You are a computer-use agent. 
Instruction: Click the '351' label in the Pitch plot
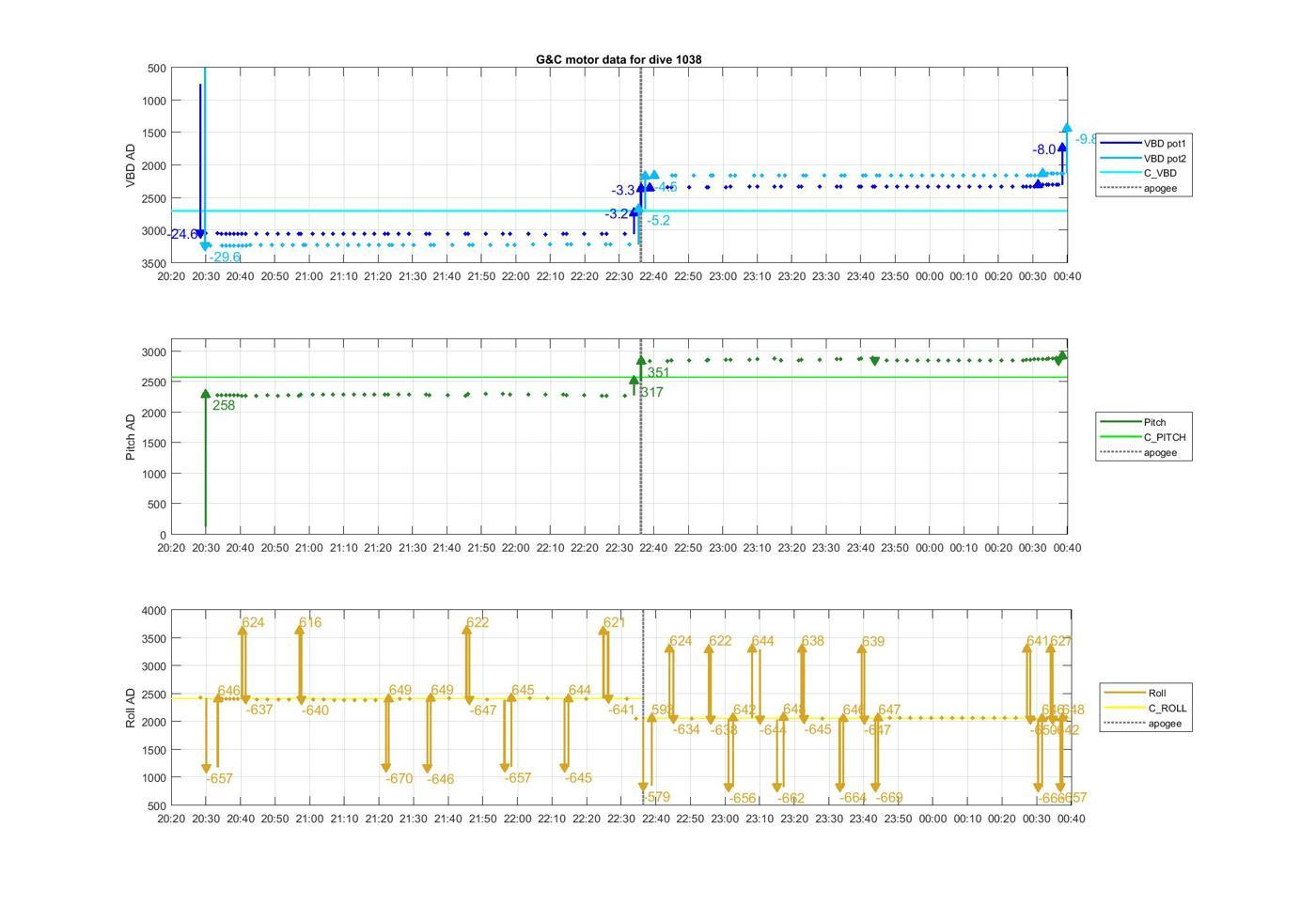click(x=658, y=372)
